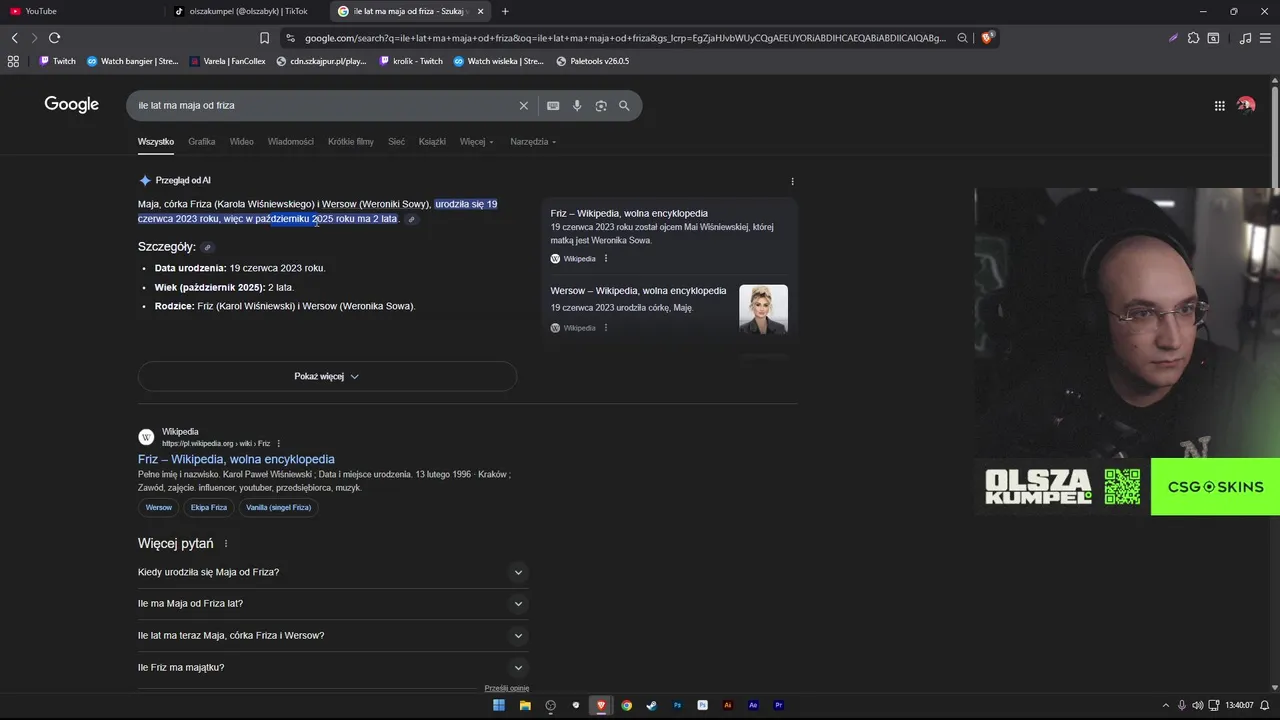Image resolution: width=1280 pixels, height=720 pixels.
Task: Open the on-screen keyboard input tool
Action: (552, 105)
